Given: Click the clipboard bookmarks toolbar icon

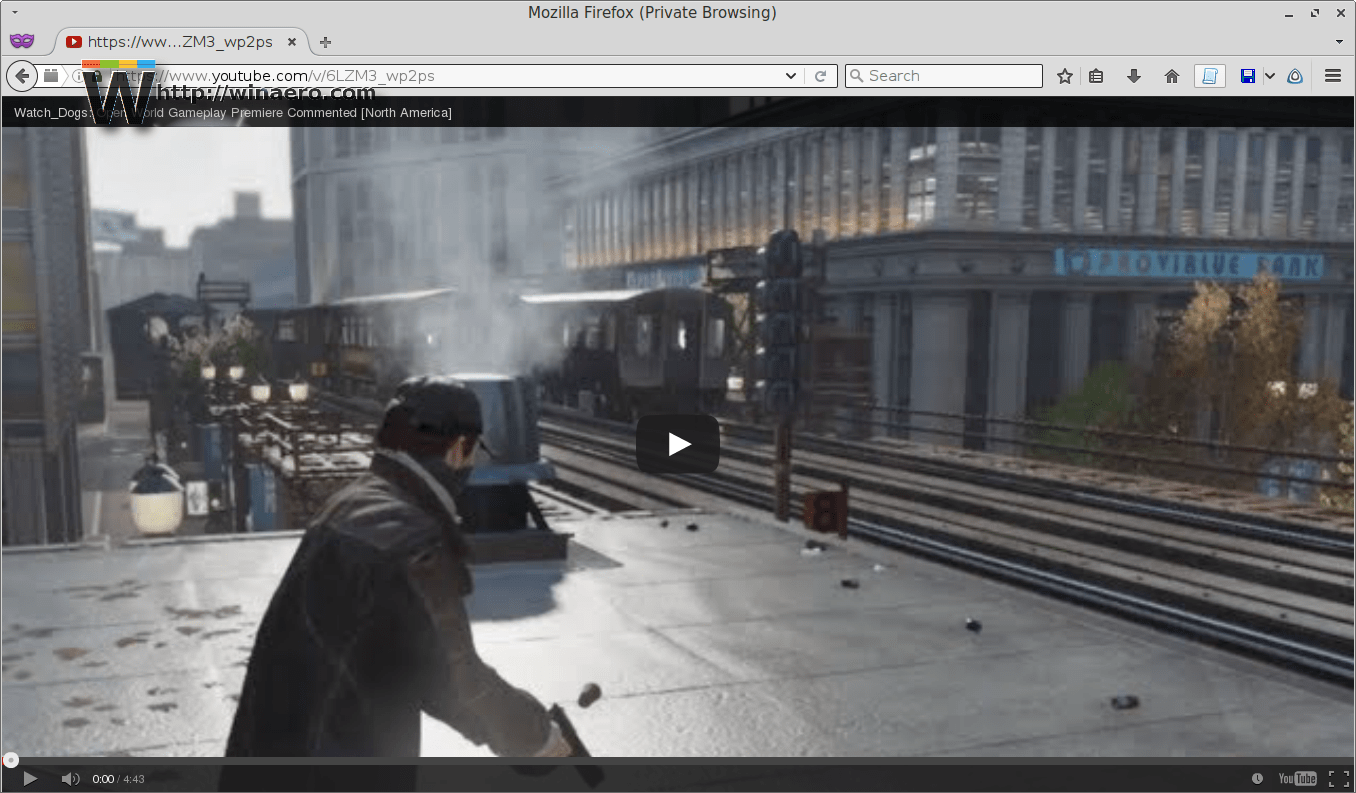Looking at the screenshot, I should pos(1096,75).
